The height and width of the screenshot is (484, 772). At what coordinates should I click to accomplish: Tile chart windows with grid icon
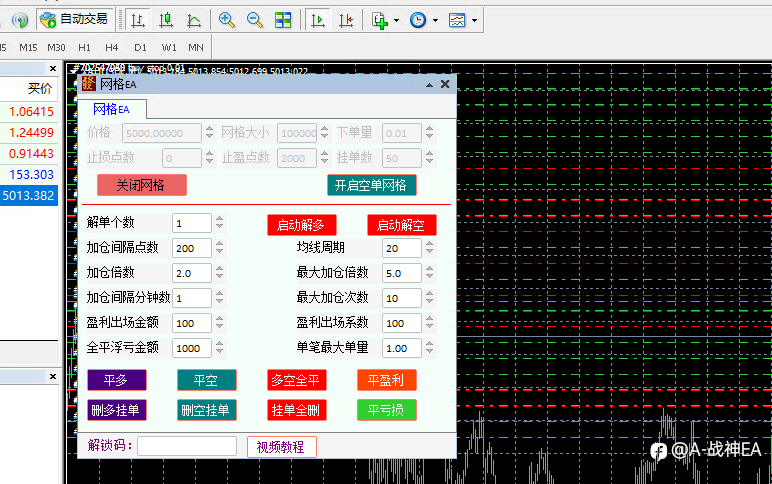(x=283, y=19)
